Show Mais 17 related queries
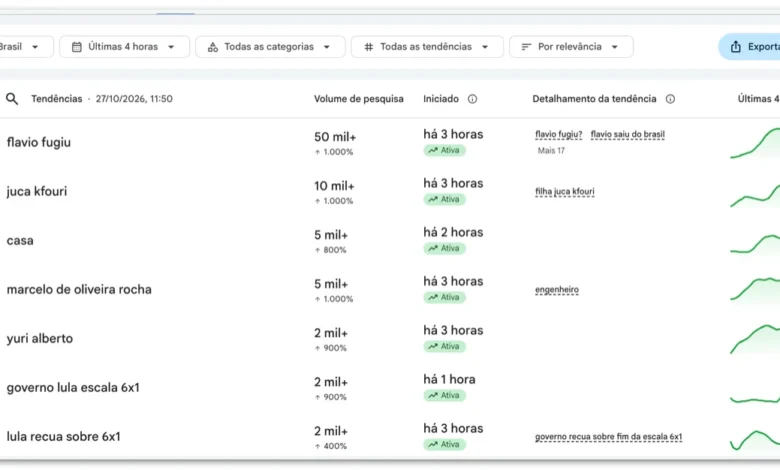Viewport: 780px width, 470px height. tap(551, 151)
